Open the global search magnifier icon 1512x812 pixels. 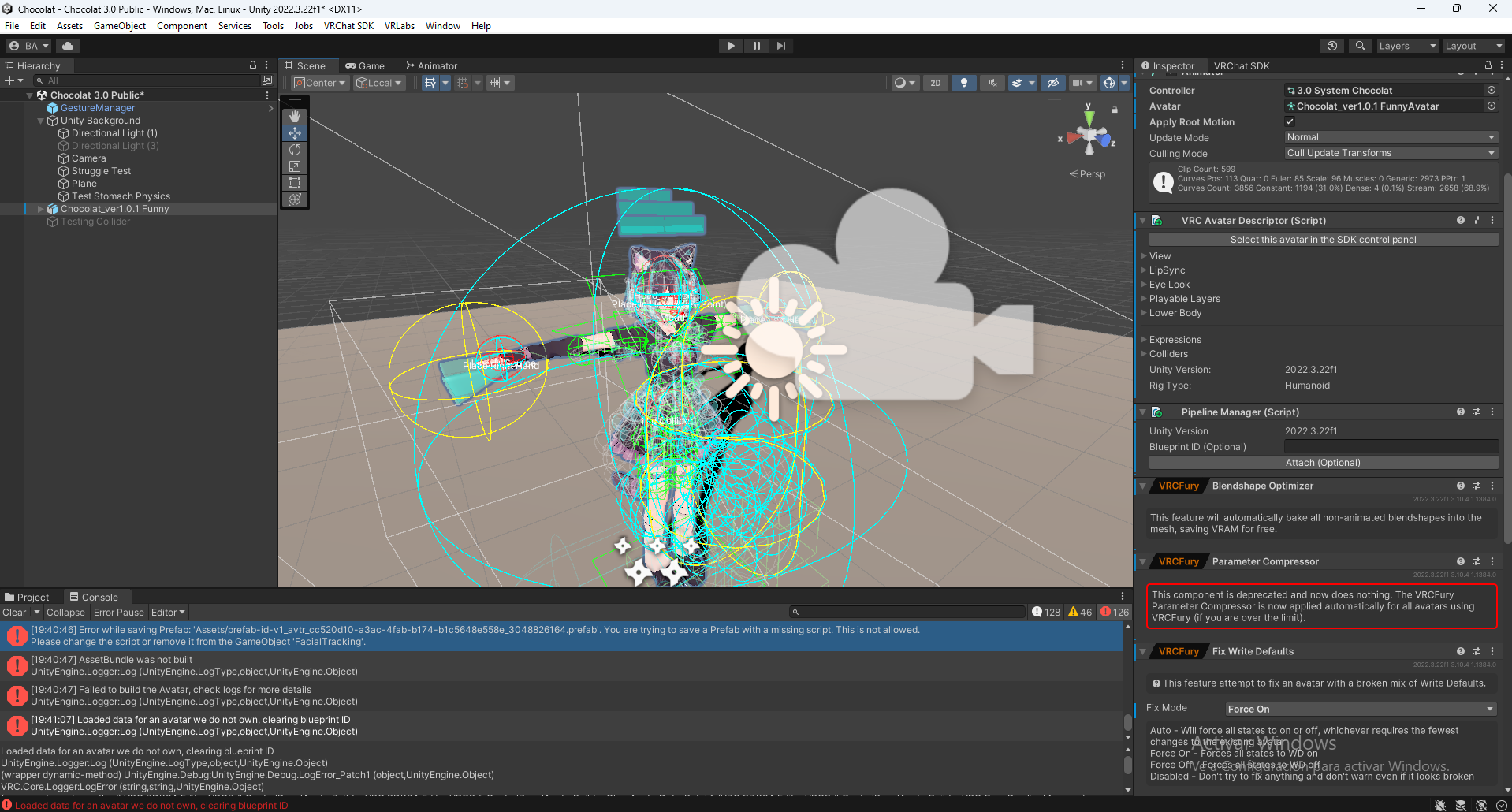1360,46
